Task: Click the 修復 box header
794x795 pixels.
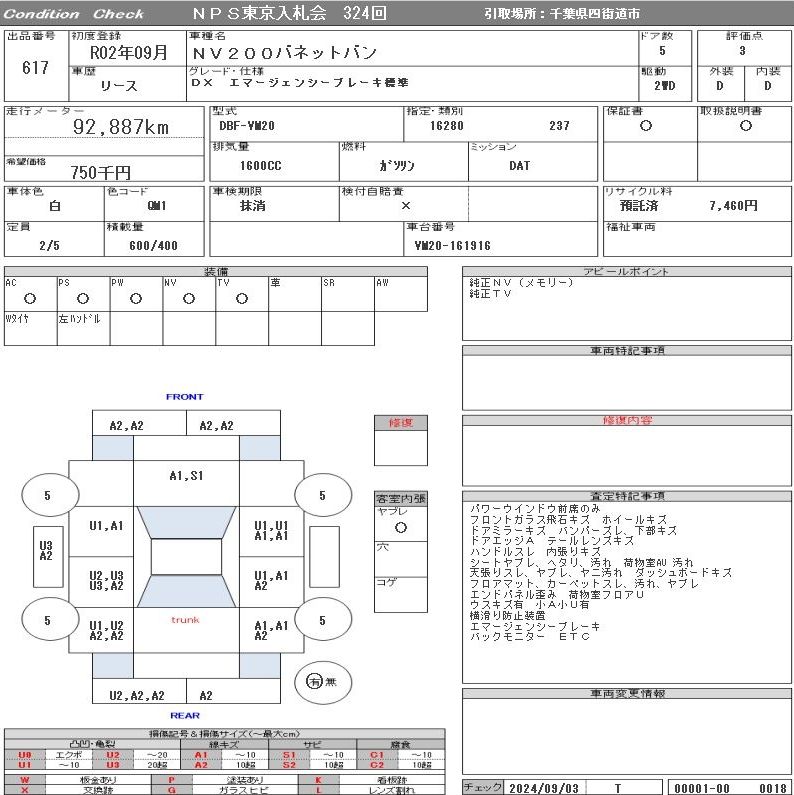Action: click(401, 423)
